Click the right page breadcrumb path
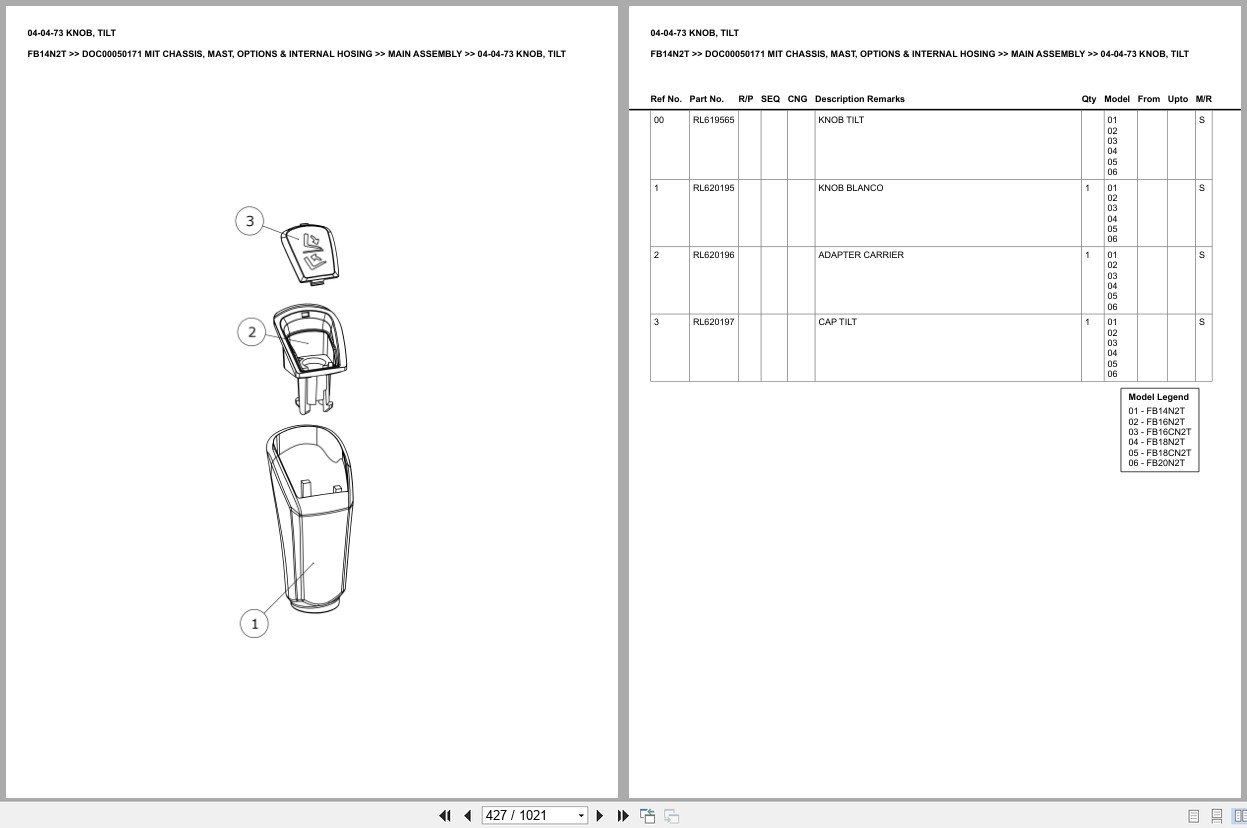The height and width of the screenshot is (828, 1247). [919, 54]
